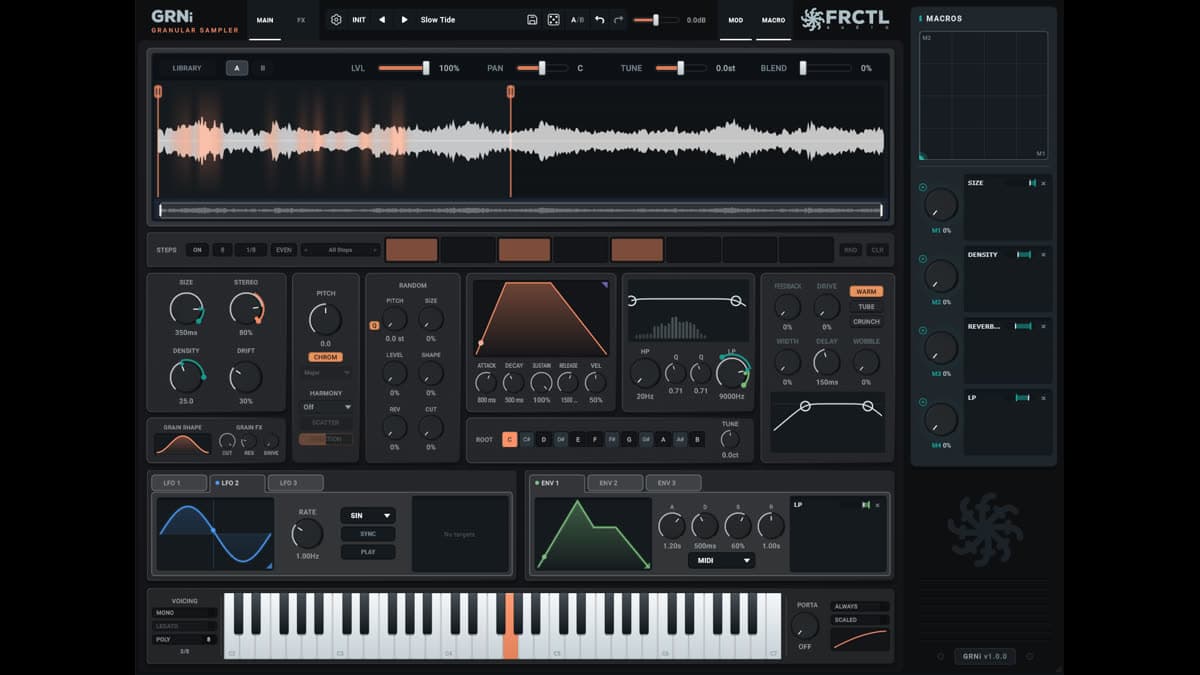The width and height of the screenshot is (1200, 675).
Task: Open the SCALED portamento selector
Action: click(x=860, y=620)
